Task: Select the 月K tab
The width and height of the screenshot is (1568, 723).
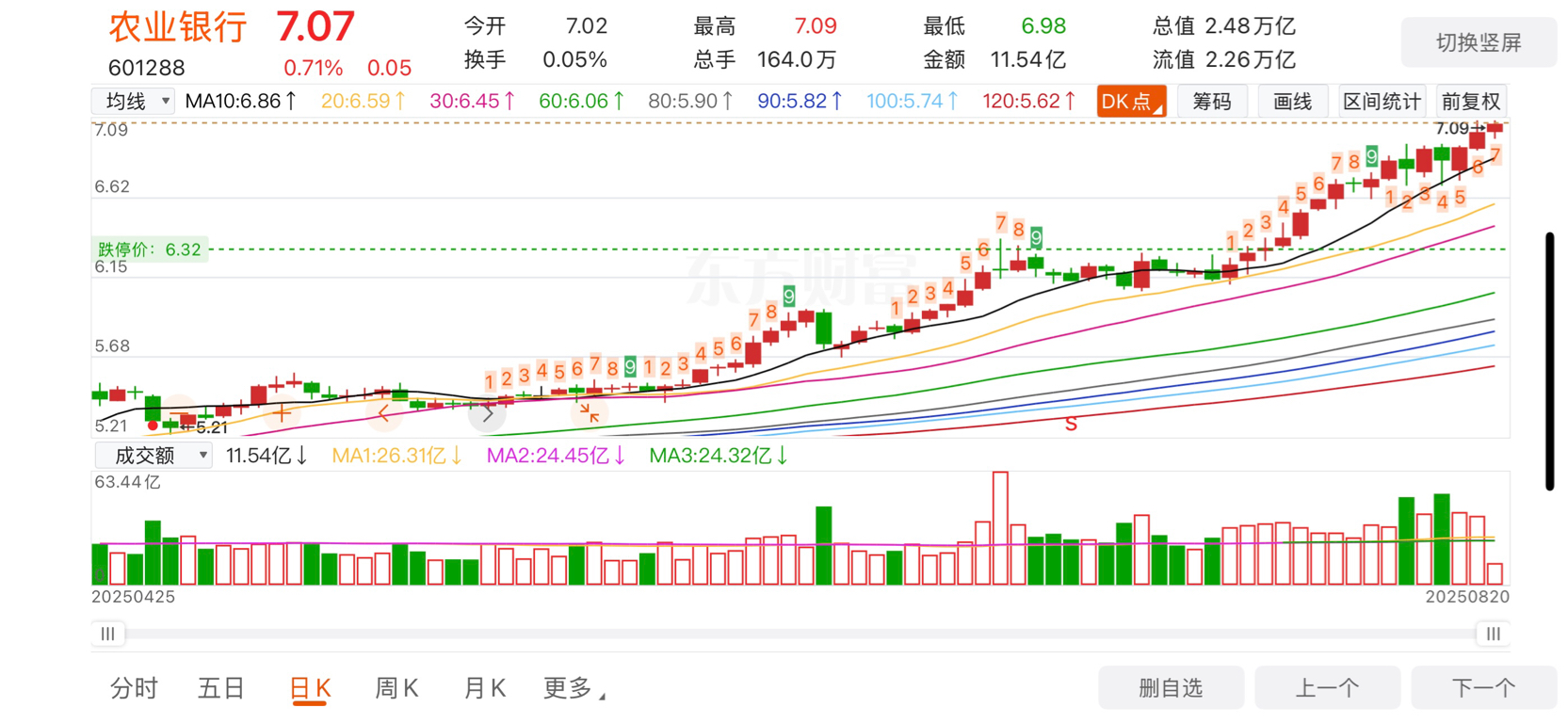Action: 485,688
